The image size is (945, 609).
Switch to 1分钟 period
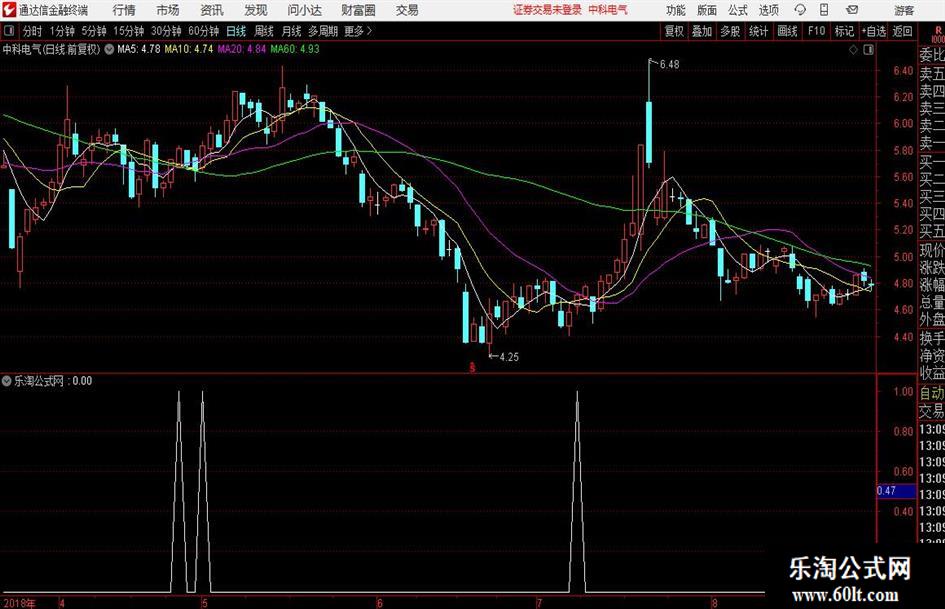(62, 31)
